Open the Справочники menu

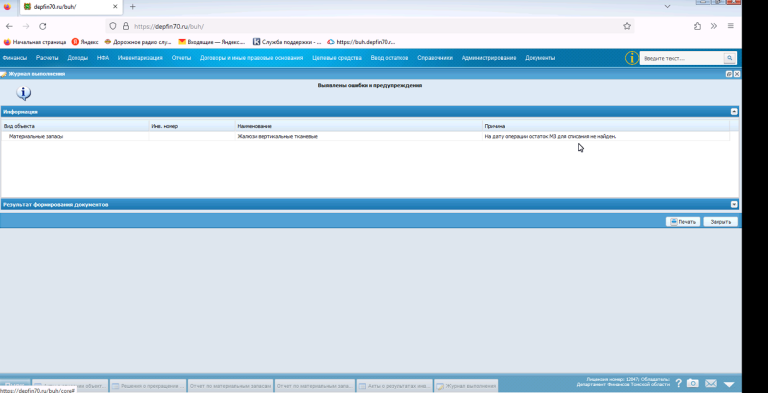pyautogui.click(x=435, y=58)
